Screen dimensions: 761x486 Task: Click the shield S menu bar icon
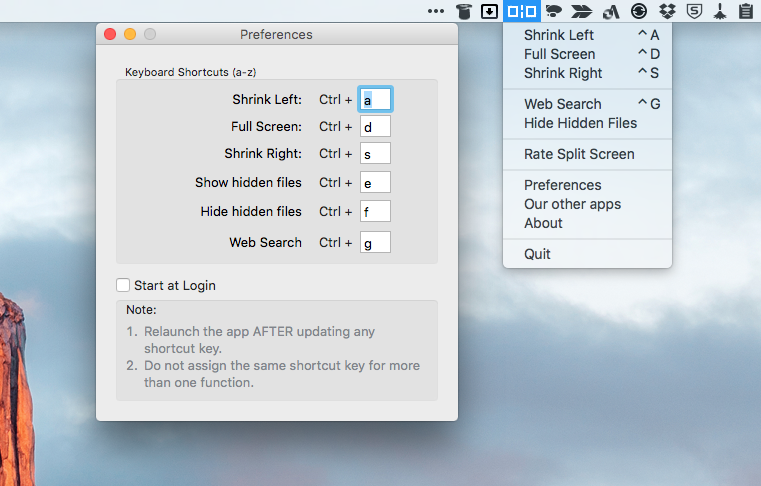coord(695,11)
